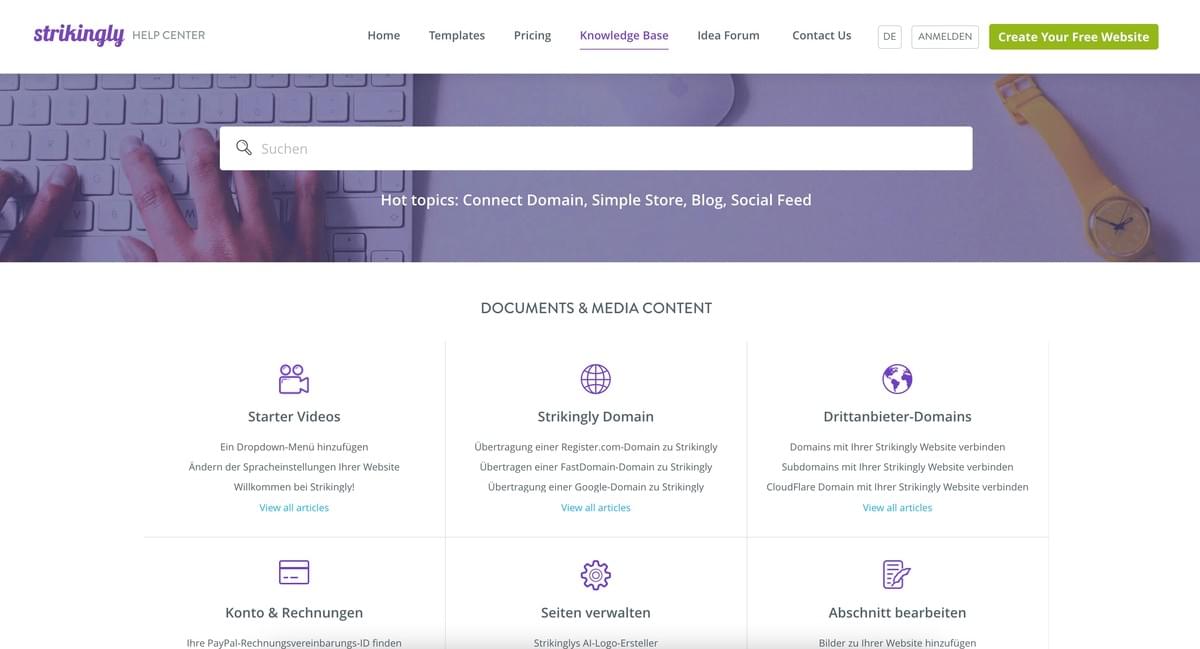
Task: Open the Abschnitt bearbeiten heading
Action: coord(898,612)
